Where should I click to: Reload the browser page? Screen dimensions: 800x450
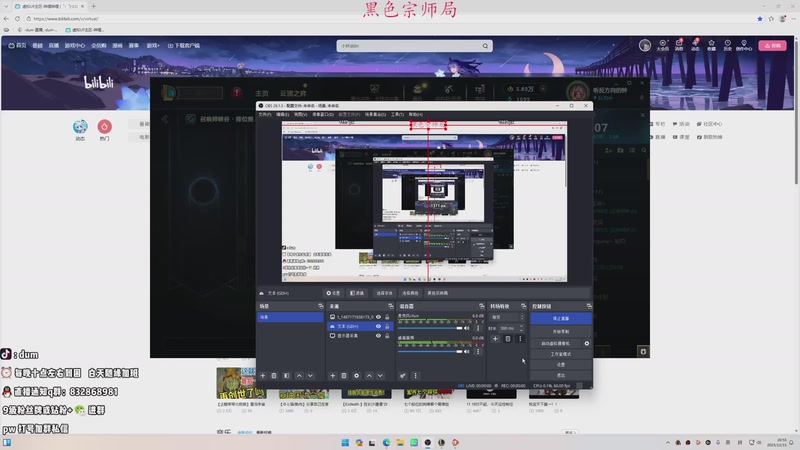(x=17, y=18)
